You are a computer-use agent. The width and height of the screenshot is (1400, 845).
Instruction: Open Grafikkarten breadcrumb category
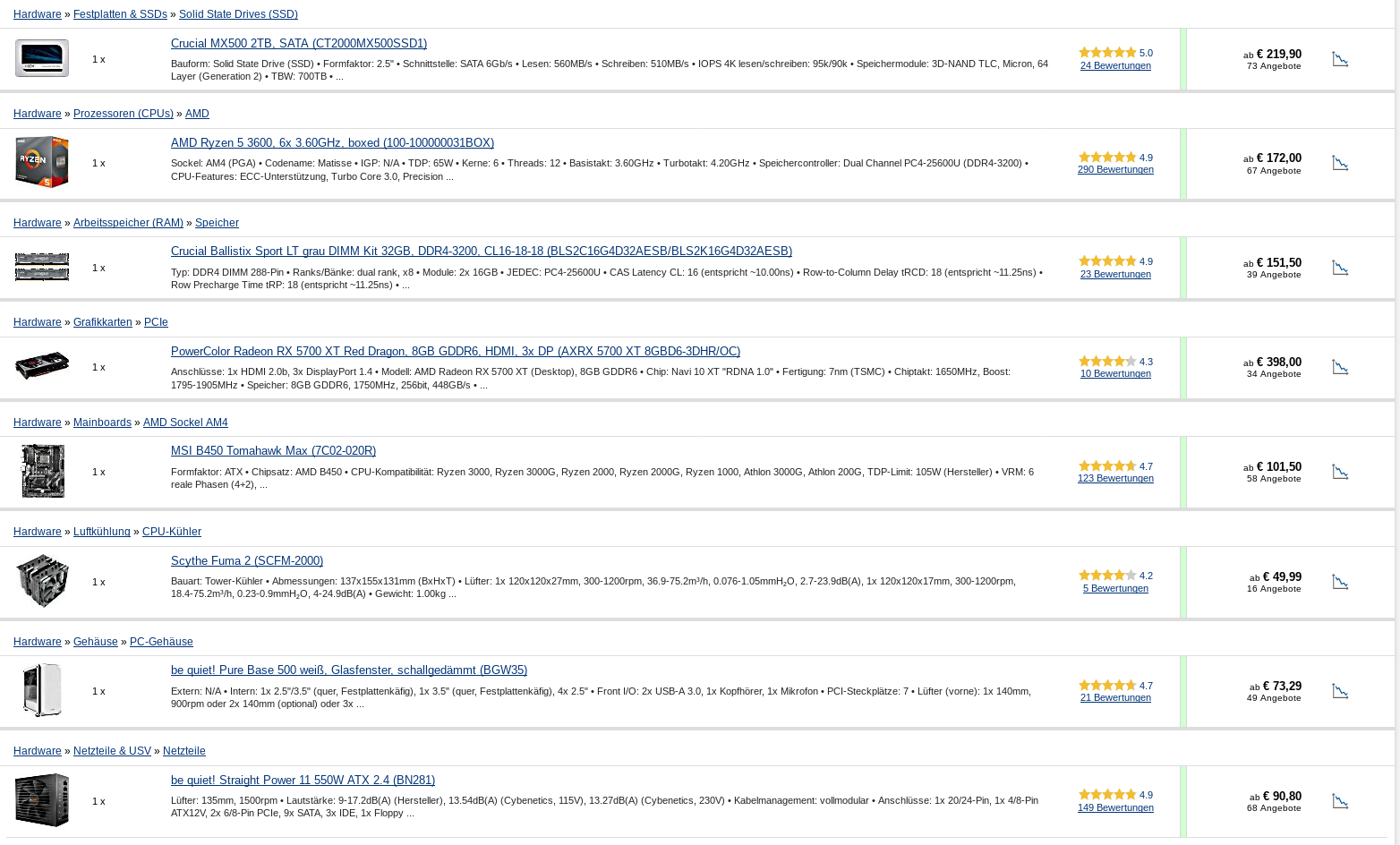click(102, 322)
